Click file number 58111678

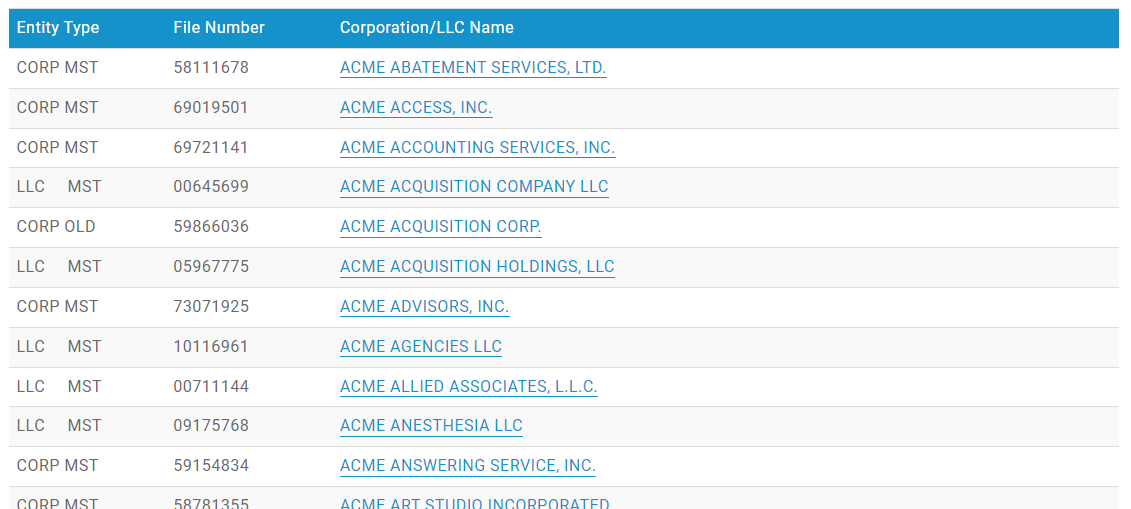pos(211,68)
